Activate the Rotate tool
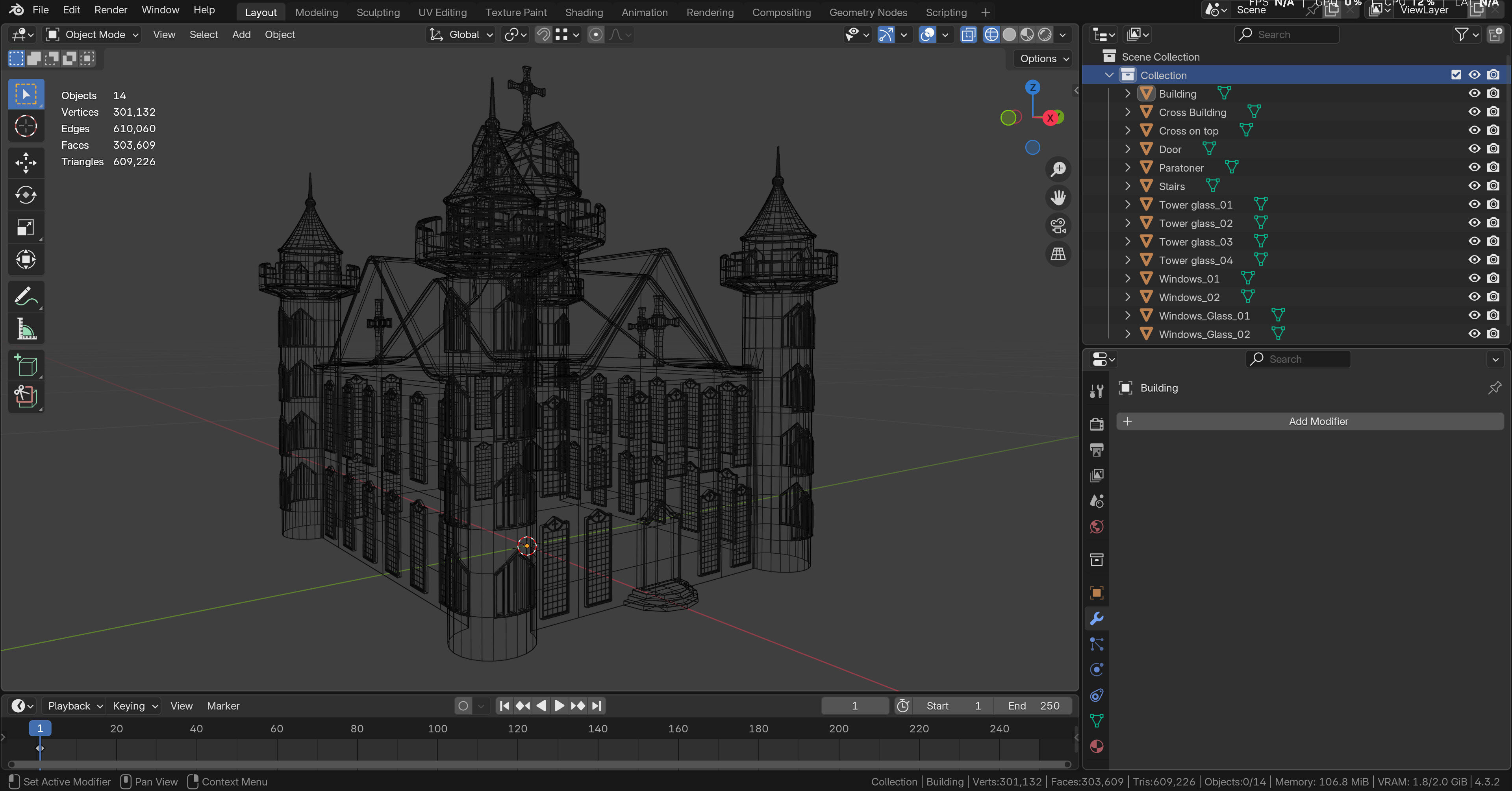The width and height of the screenshot is (1512, 791). pos(26,195)
